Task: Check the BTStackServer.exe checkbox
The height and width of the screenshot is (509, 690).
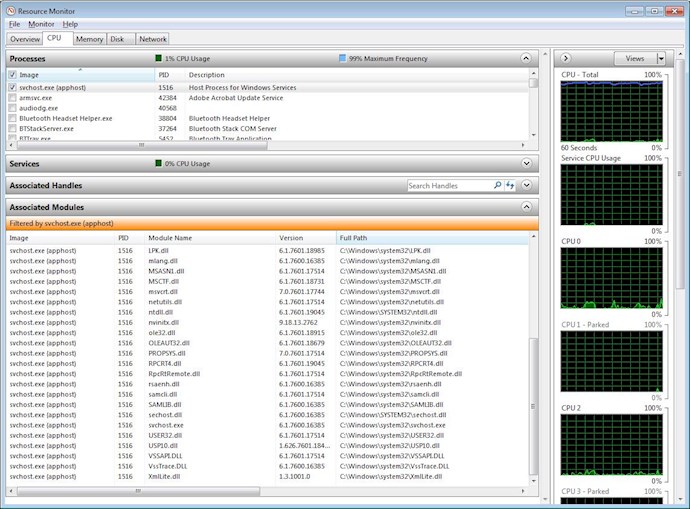Action: click(x=12, y=128)
